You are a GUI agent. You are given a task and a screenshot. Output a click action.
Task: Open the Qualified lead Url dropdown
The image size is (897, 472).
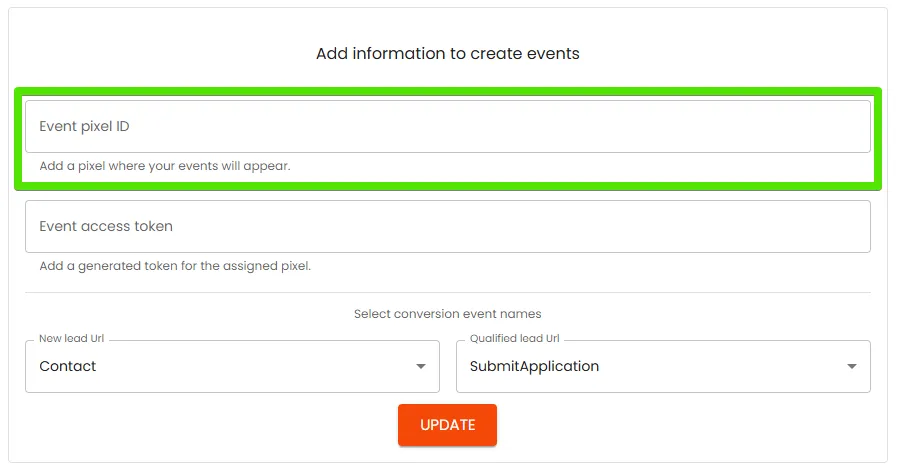tap(663, 367)
